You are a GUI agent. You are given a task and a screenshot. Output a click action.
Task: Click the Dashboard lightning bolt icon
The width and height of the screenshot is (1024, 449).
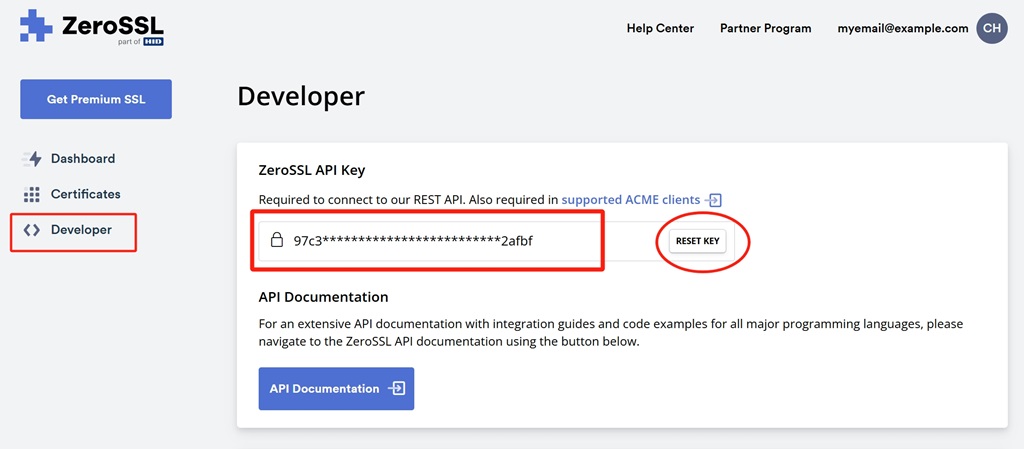(x=32, y=159)
